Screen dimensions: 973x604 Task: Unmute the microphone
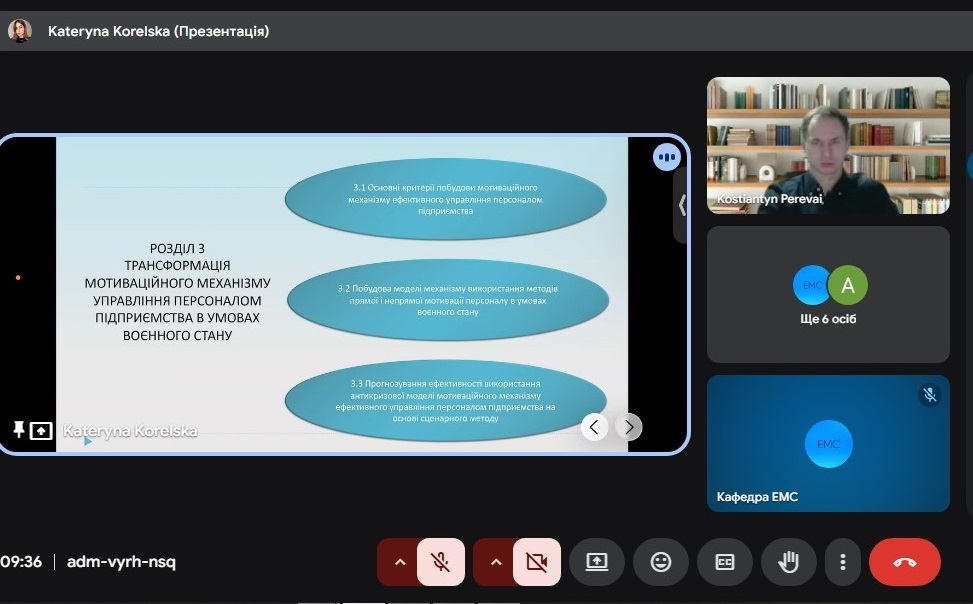pos(441,562)
